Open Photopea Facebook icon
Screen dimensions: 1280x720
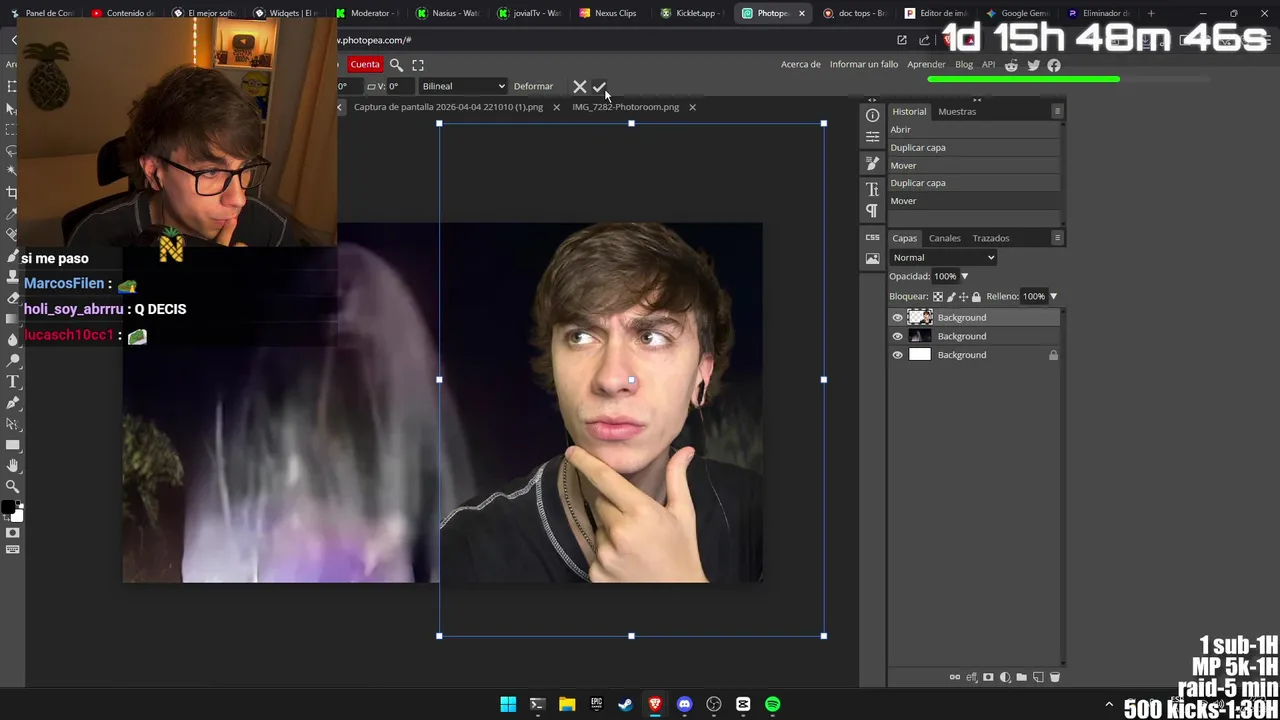[1054, 65]
